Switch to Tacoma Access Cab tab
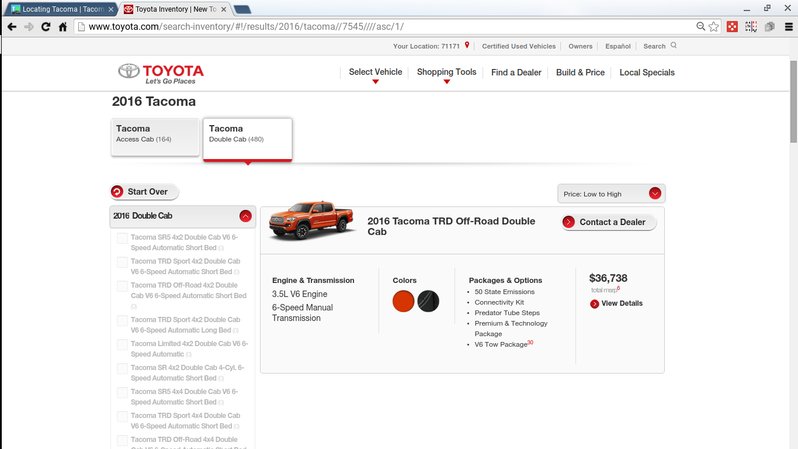 155,136
